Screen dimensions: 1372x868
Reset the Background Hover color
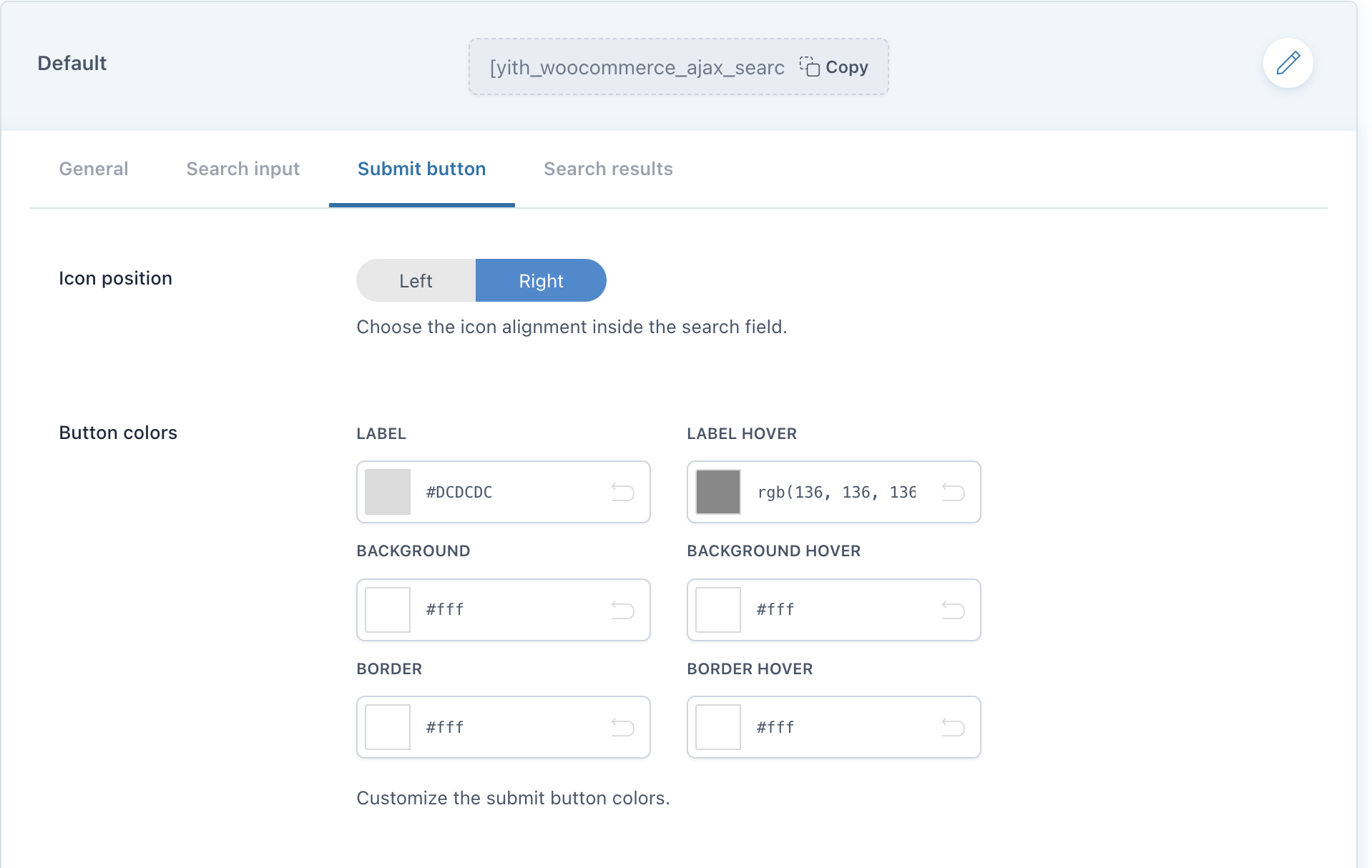[953, 610]
